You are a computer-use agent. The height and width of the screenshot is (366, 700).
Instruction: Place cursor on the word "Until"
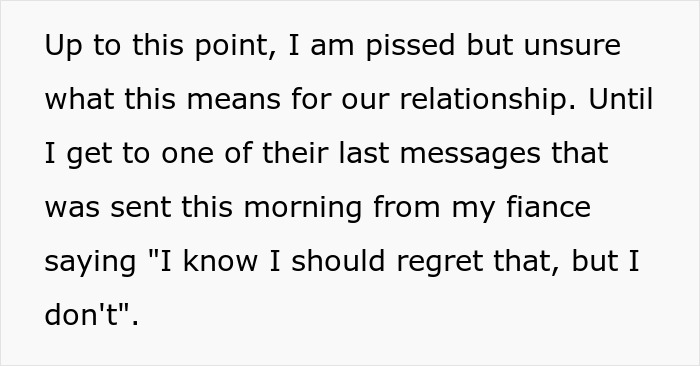click(x=621, y=98)
